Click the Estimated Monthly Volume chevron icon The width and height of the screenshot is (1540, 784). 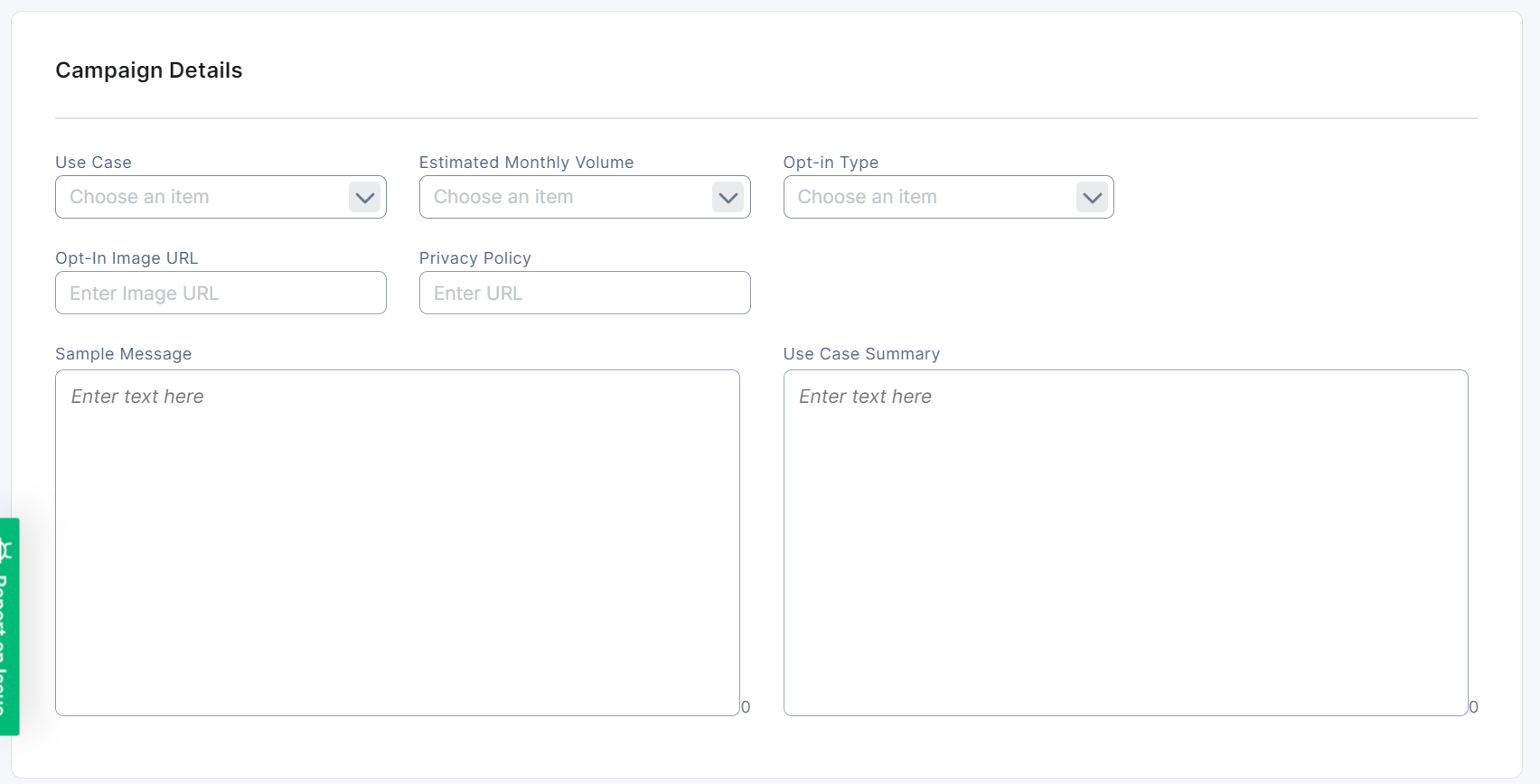point(728,197)
